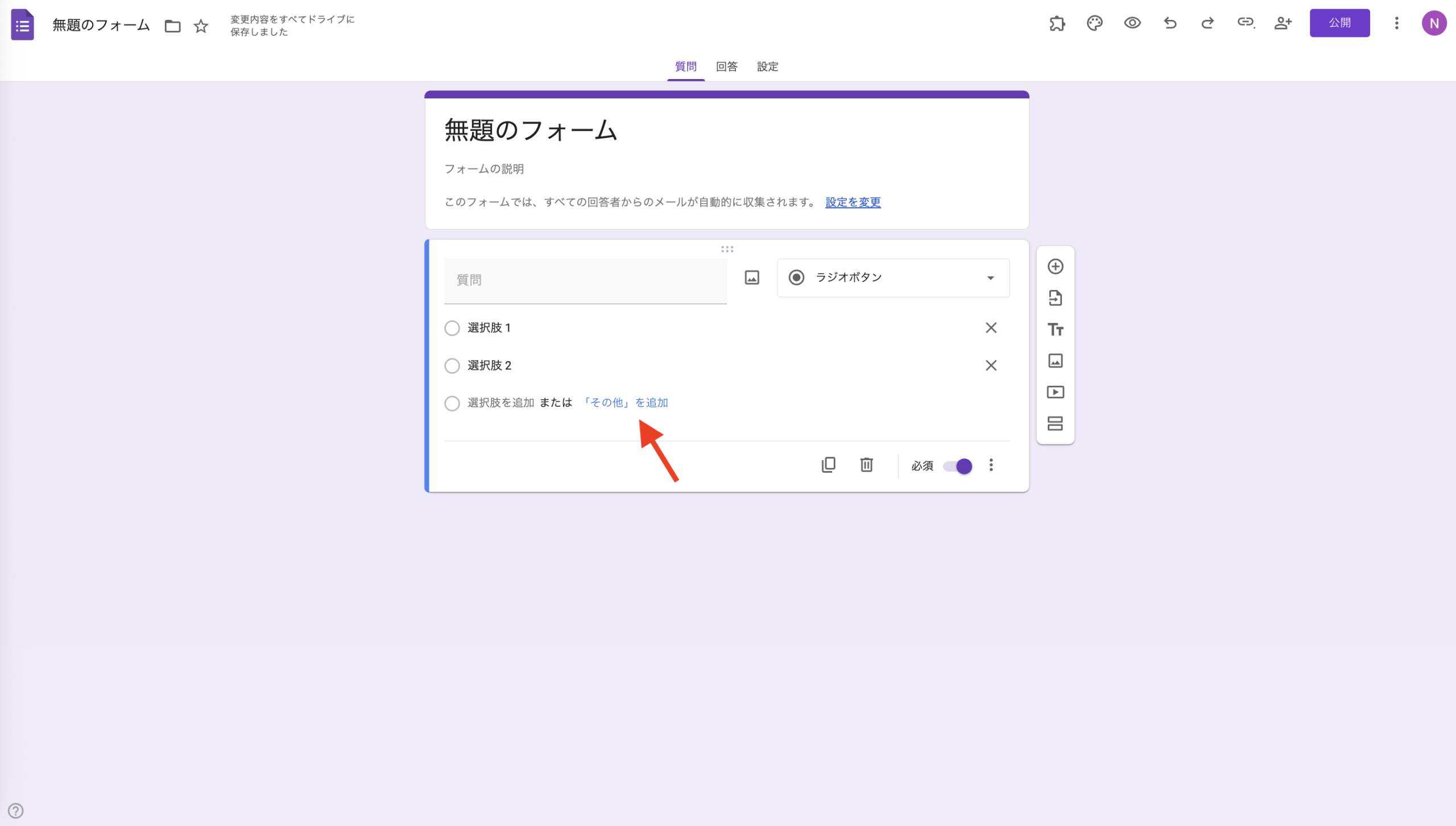Open the import questions tool
The image size is (1456, 826).
pyautogui.click(x=1056, y=298)
